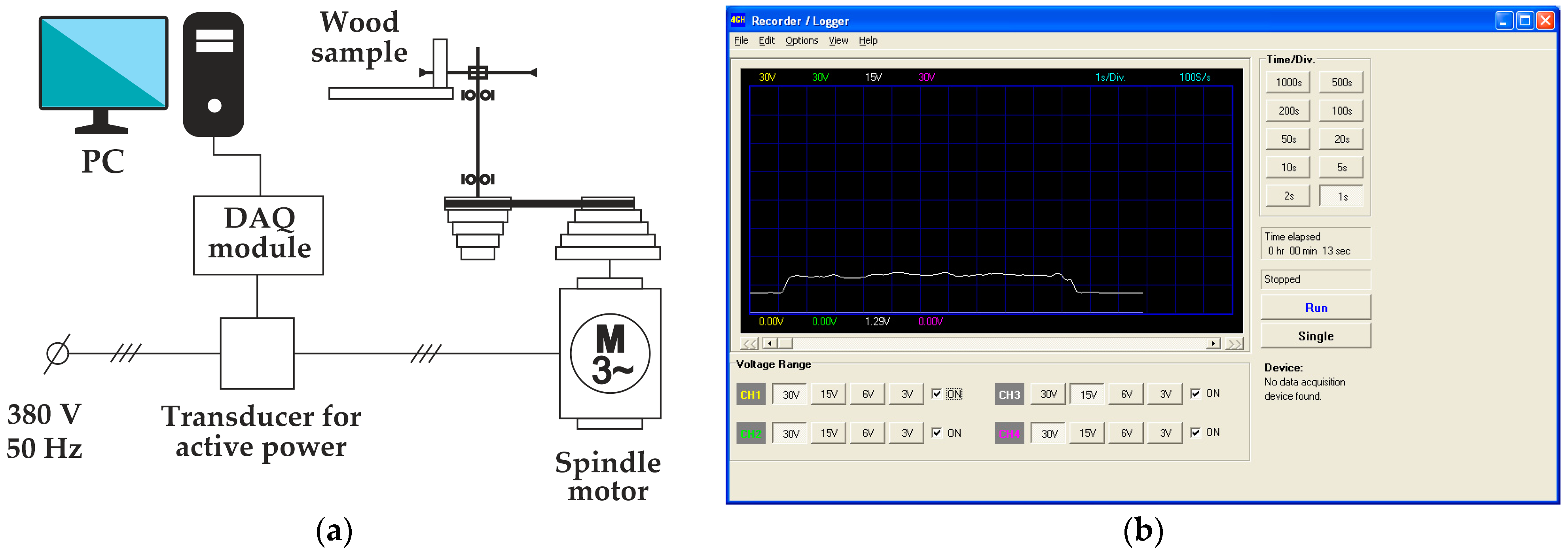Toggle the CH1 ON checkbox

937,394
